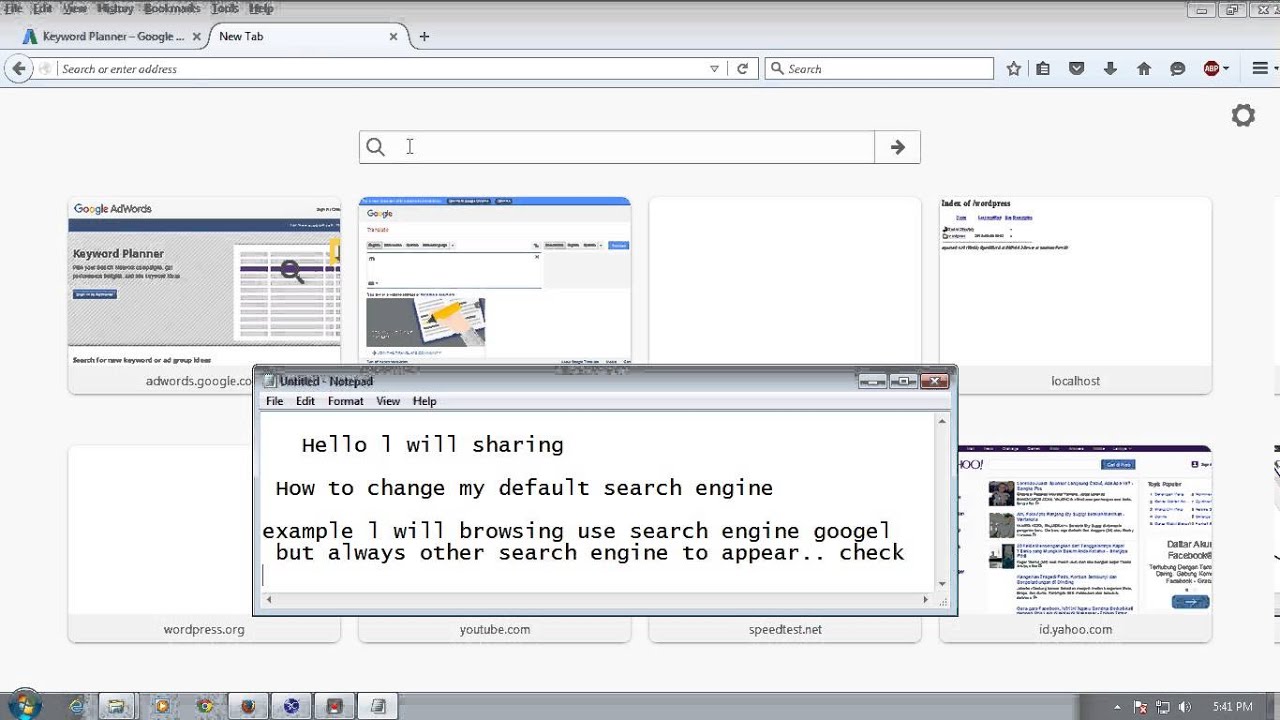Open Windows Explorer folder in taskbar
The image size is (1280, 720).
(117, 706)
